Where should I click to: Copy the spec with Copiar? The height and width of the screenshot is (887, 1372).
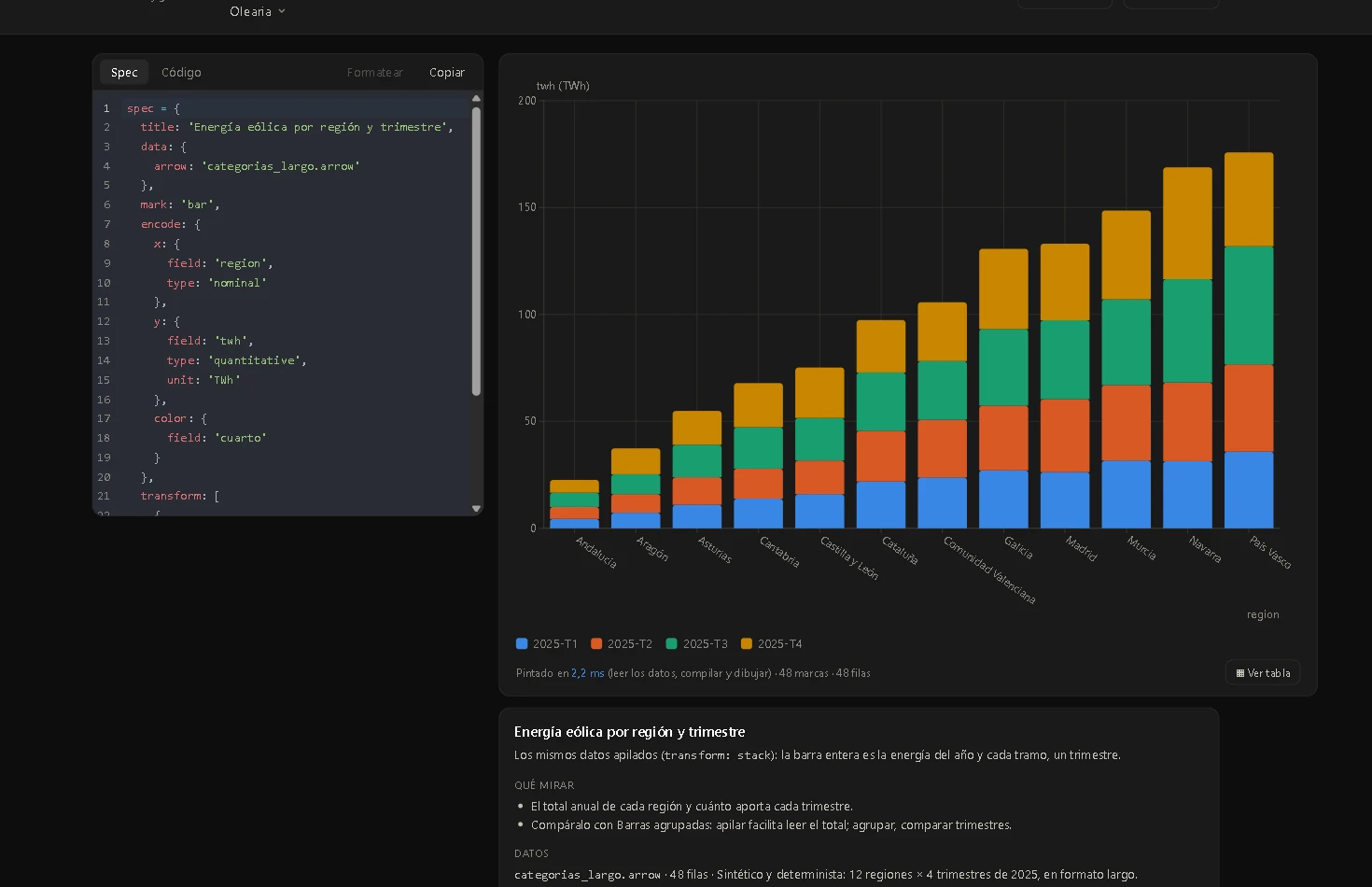coord(447,73)
